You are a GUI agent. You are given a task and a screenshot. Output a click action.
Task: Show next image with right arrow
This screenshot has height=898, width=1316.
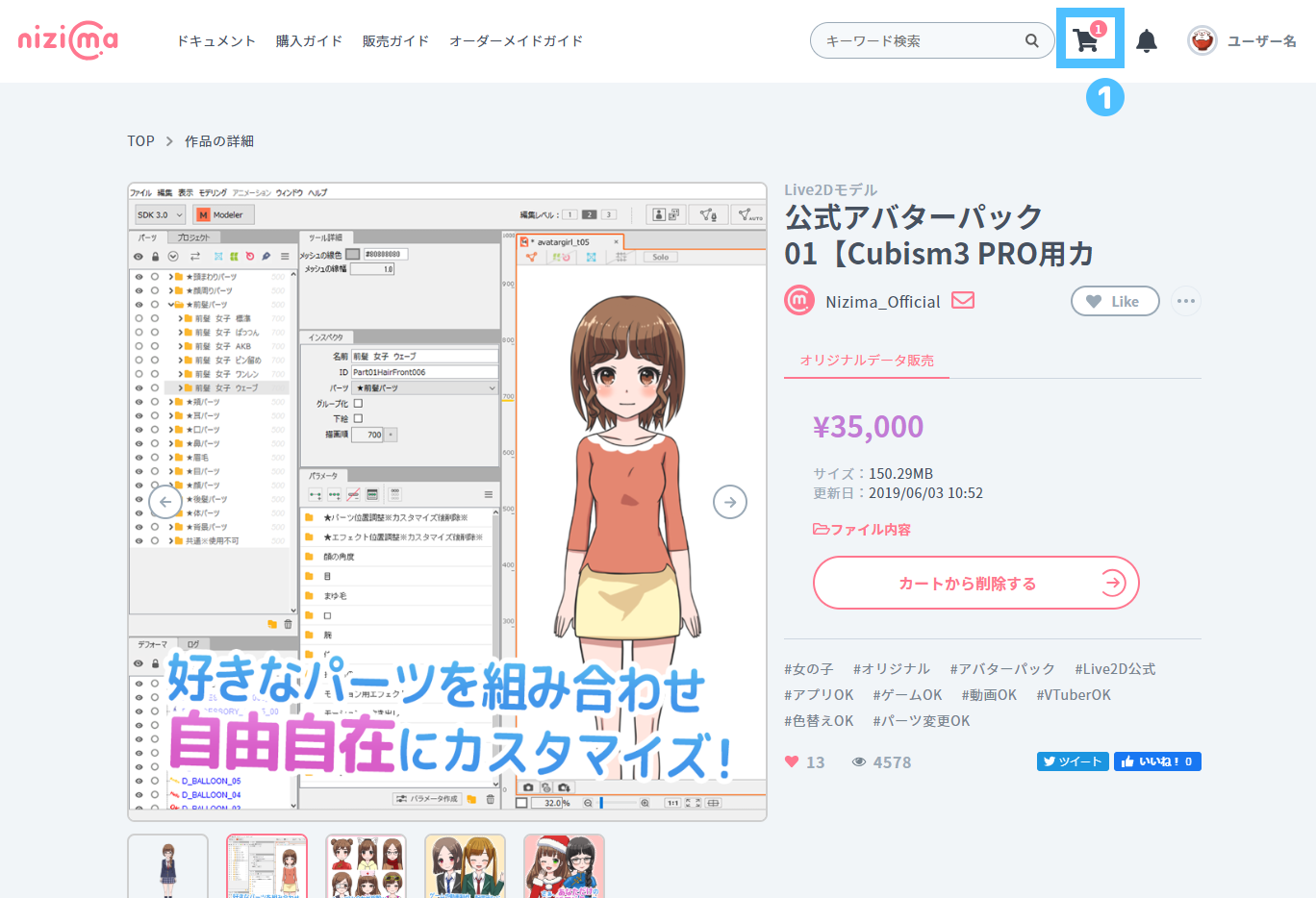point(730,502)
